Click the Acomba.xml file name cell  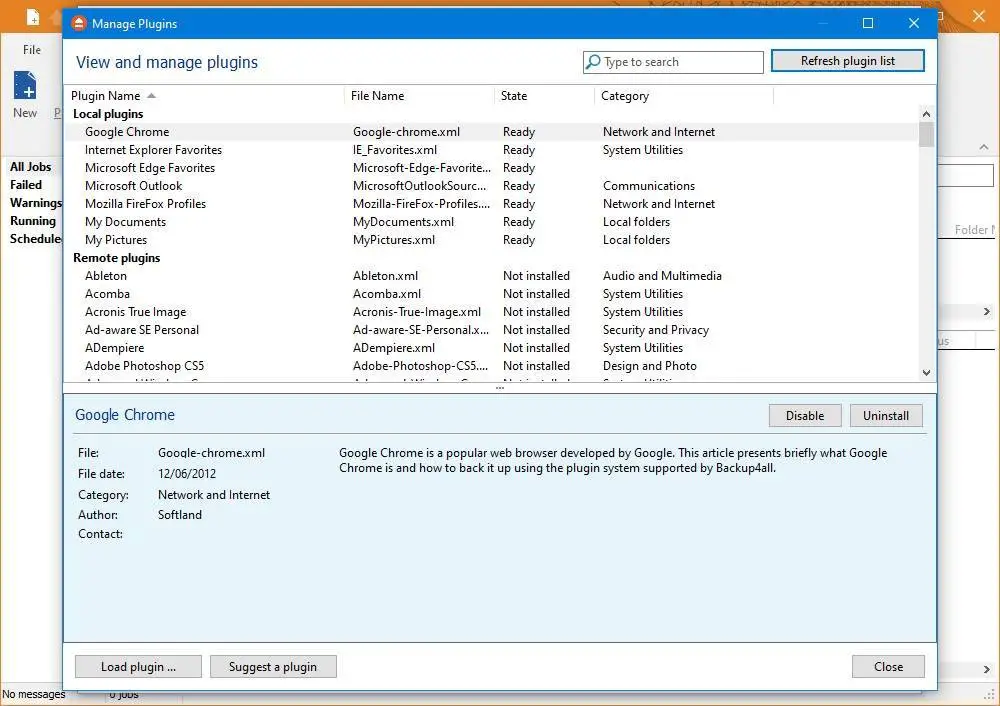[x=386, y=294]
